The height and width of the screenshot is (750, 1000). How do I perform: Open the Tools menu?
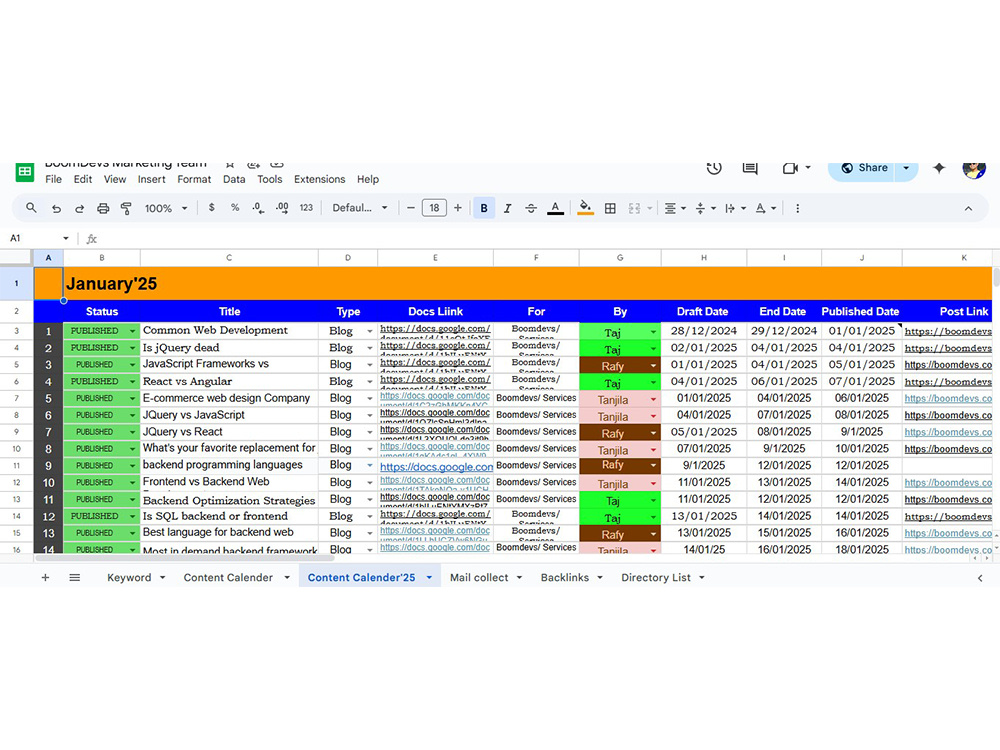point(269,179)
